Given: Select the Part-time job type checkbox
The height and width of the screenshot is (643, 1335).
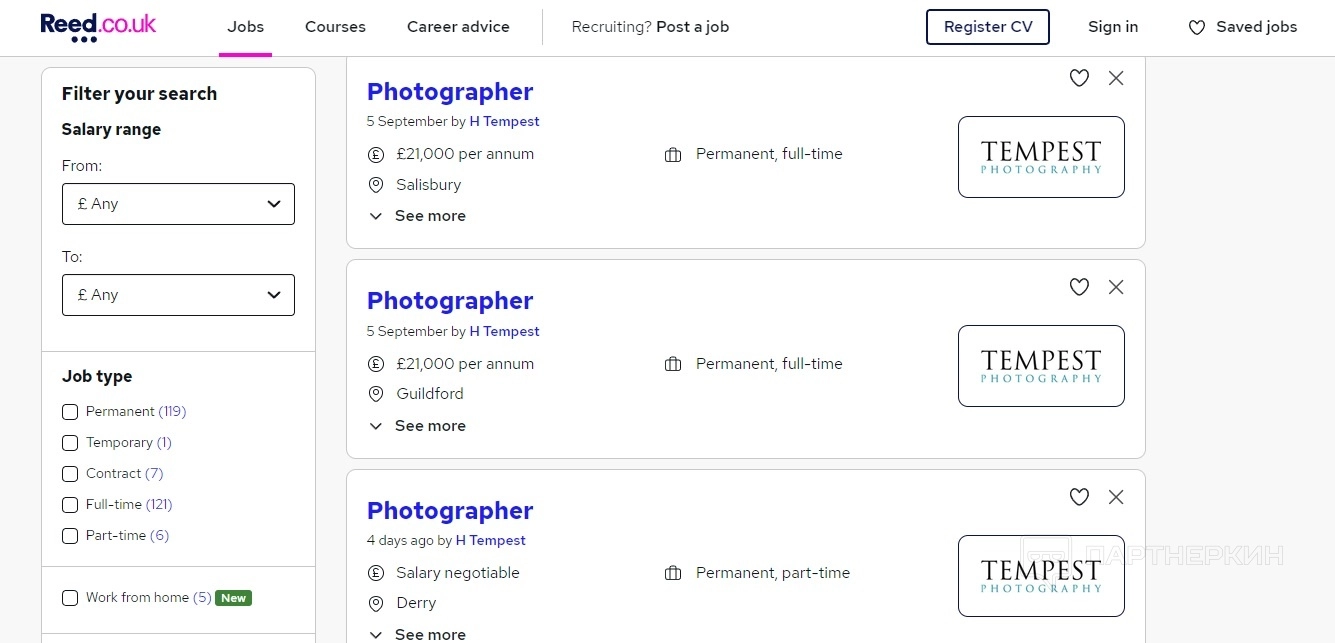Looking at the screenshot, I should click(70, 536).
